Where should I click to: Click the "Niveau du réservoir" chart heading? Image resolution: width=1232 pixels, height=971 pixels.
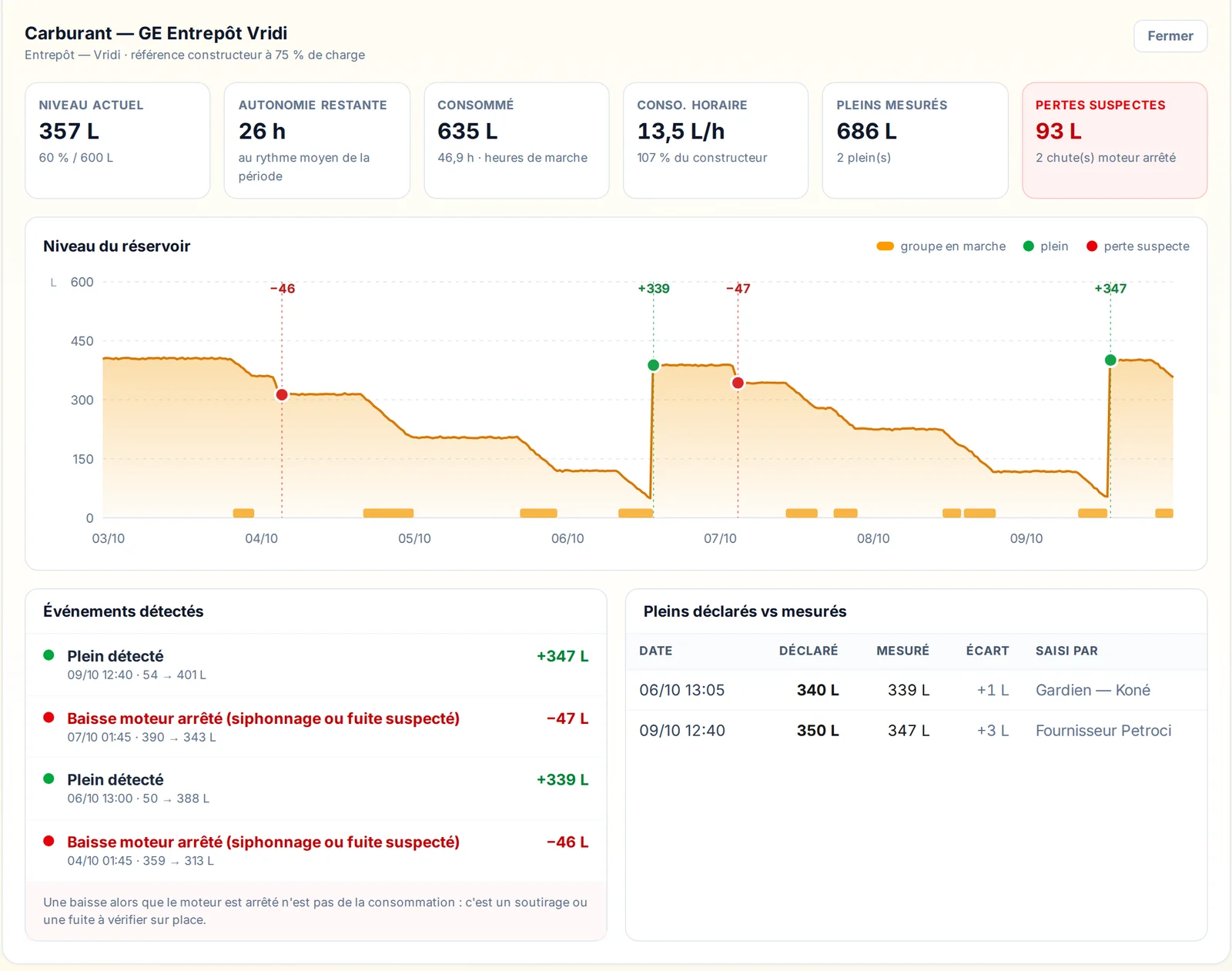[116, 246]
